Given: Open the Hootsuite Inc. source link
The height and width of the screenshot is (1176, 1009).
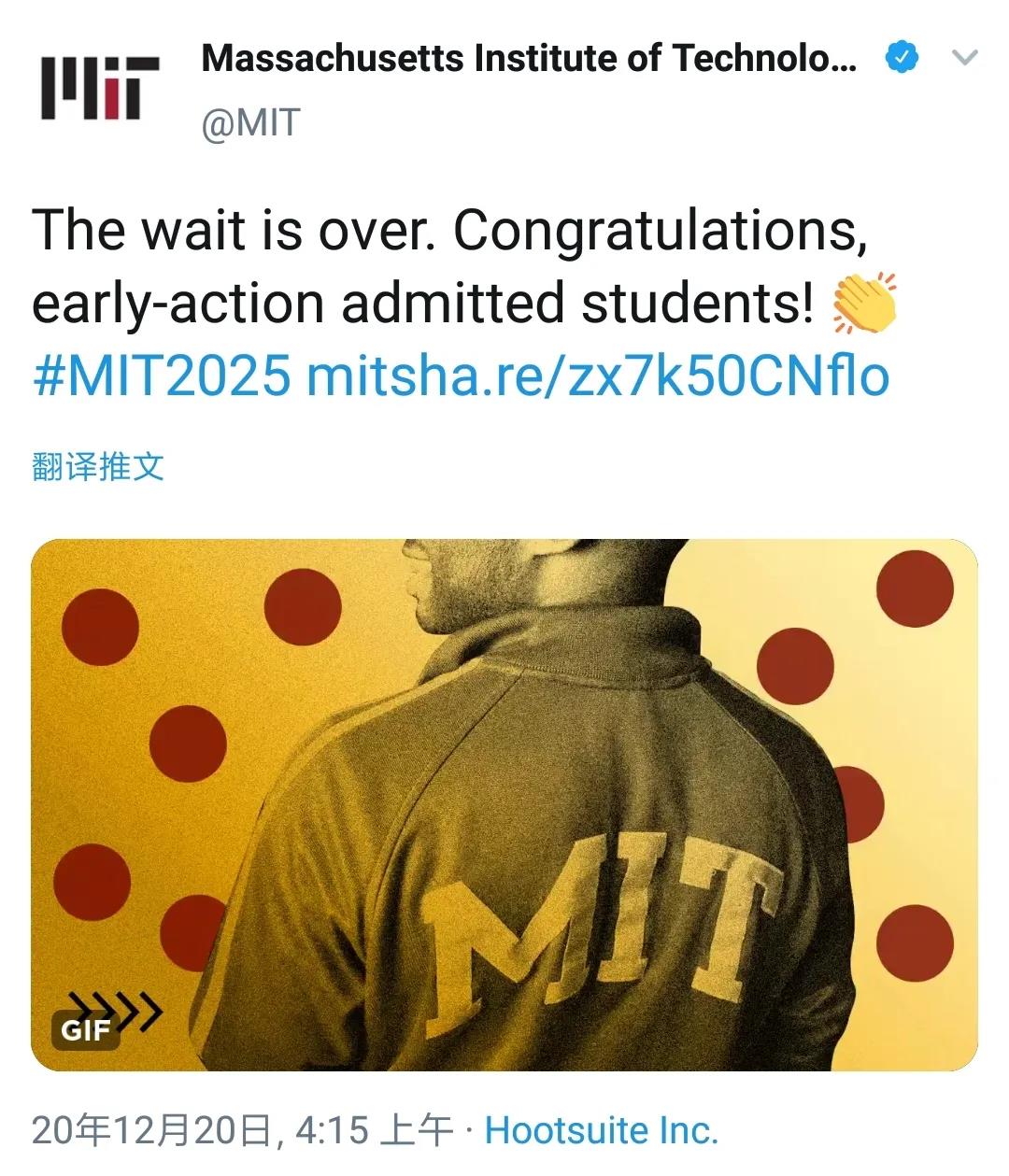Looking at the screenshot, I should [x=602, y=1130].
